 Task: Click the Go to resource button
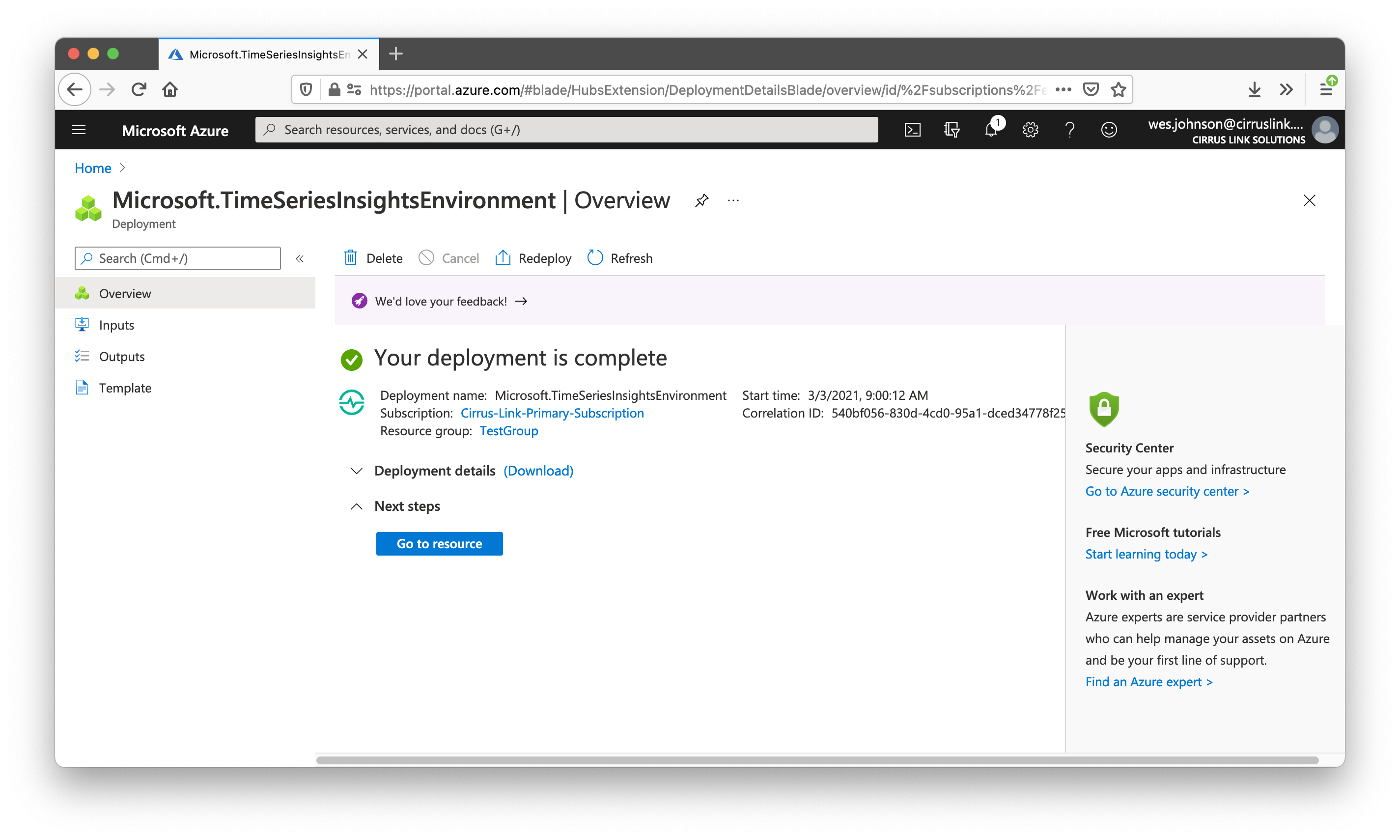coord(439,543)
